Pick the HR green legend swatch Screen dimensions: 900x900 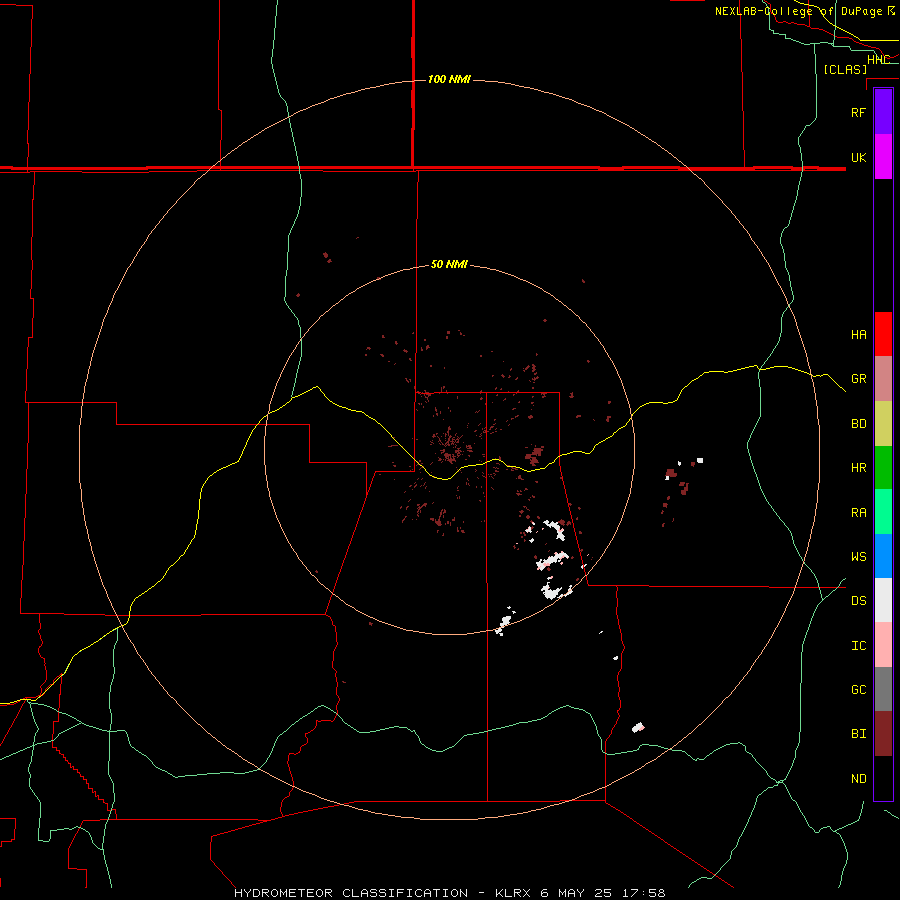click(x=883, y=468)
